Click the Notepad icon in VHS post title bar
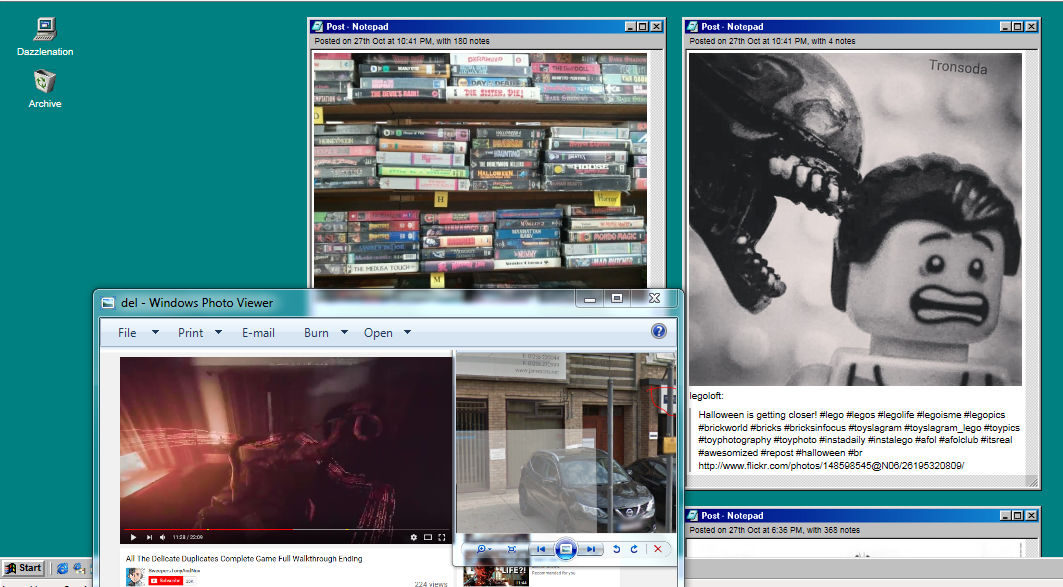1063x587 pixels. [317, 26]
